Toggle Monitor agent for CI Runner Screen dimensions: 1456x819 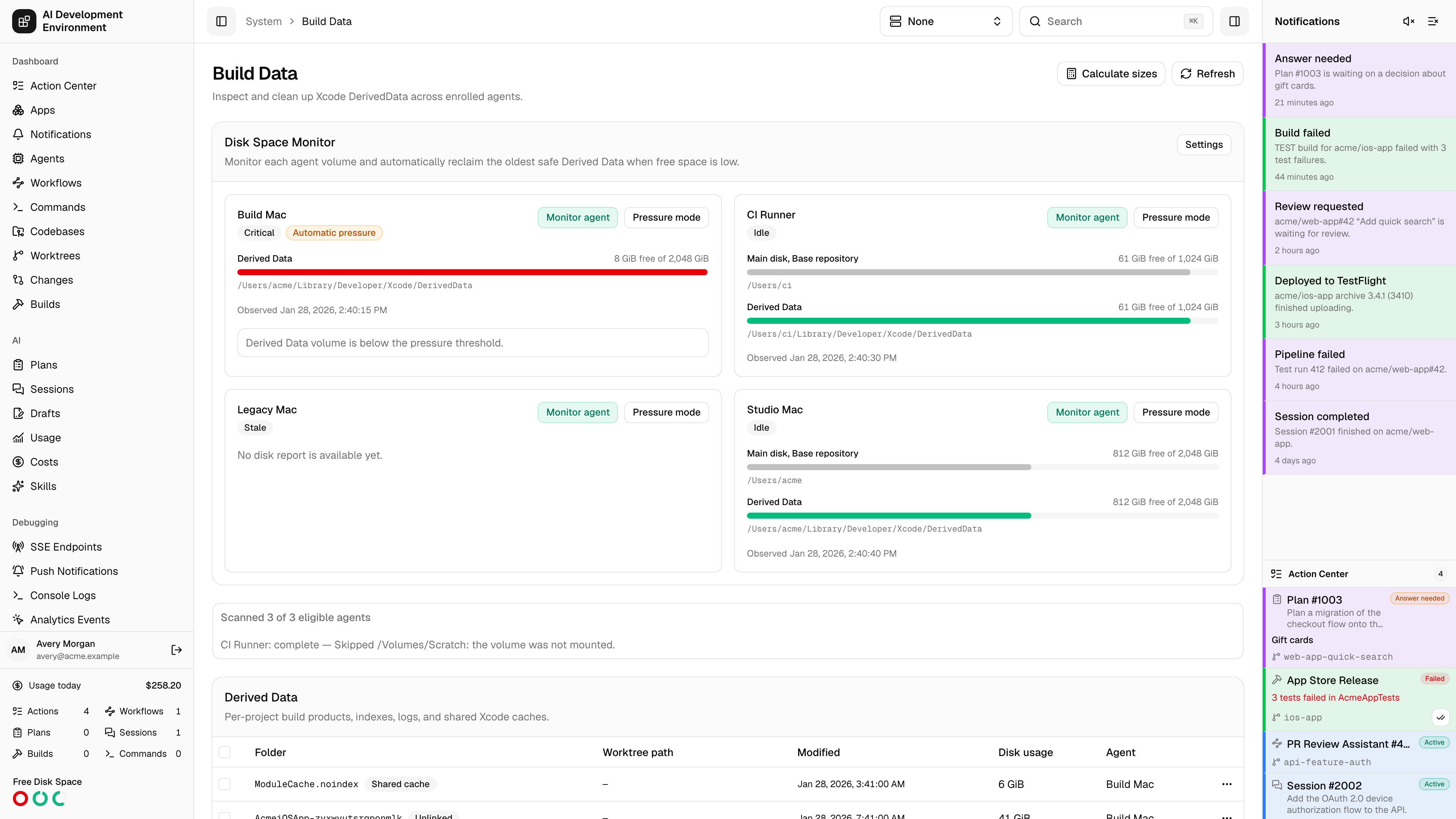pyautogui.click(x=1087, y=218)
